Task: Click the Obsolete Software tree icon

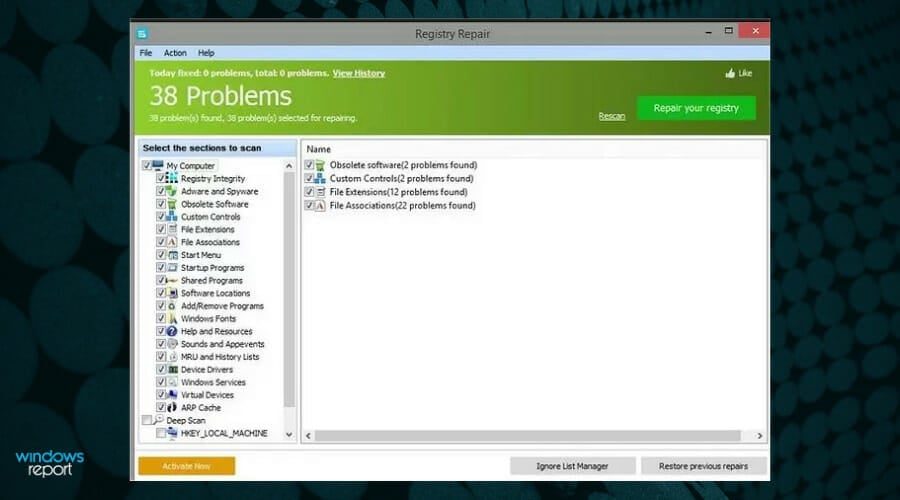Action: [x=172, y=204]
